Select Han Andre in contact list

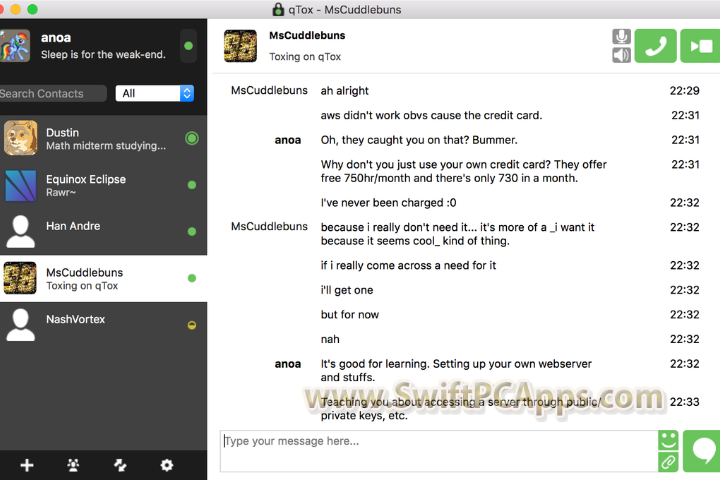(x=103, y=232)
